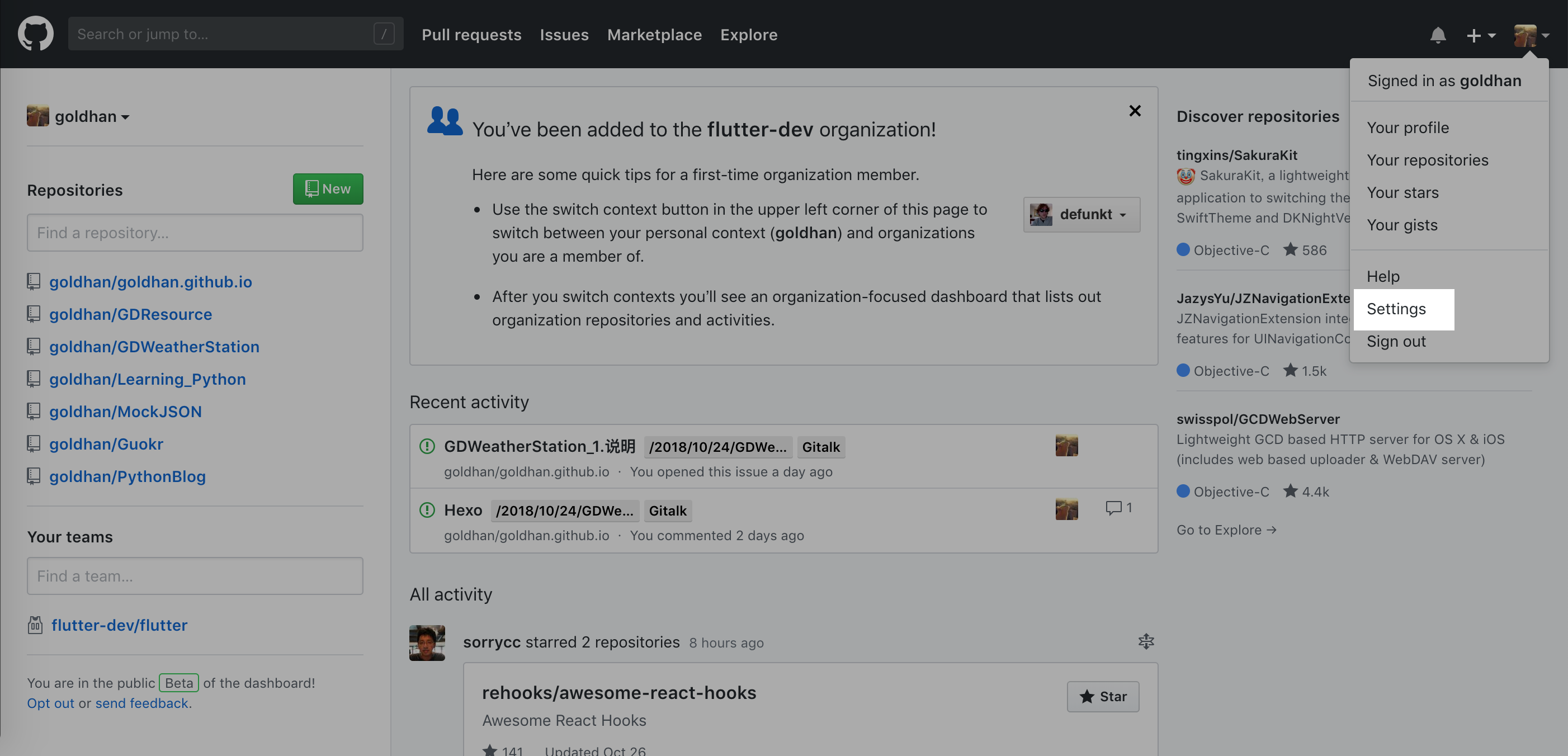Open the goldhan/MockJSON repository link

125,412
